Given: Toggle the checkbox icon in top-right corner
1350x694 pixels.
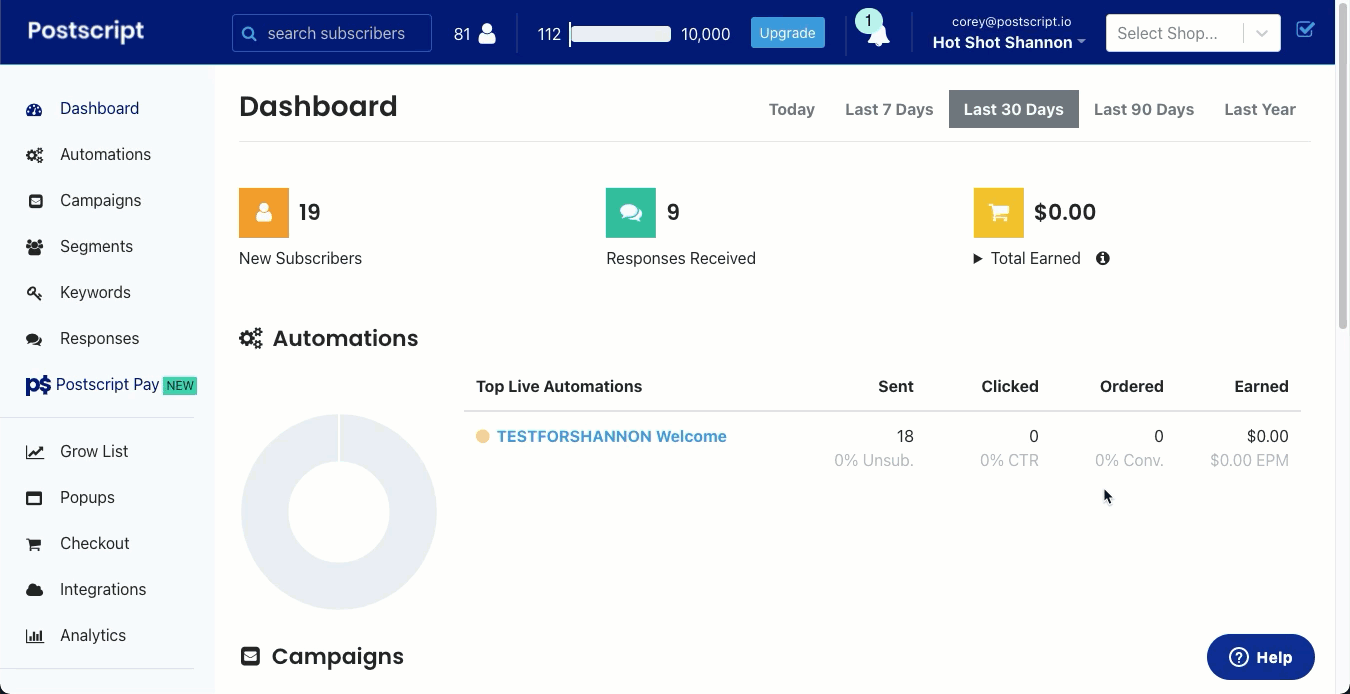Looking at the screenshot, I should [1305, 29].
